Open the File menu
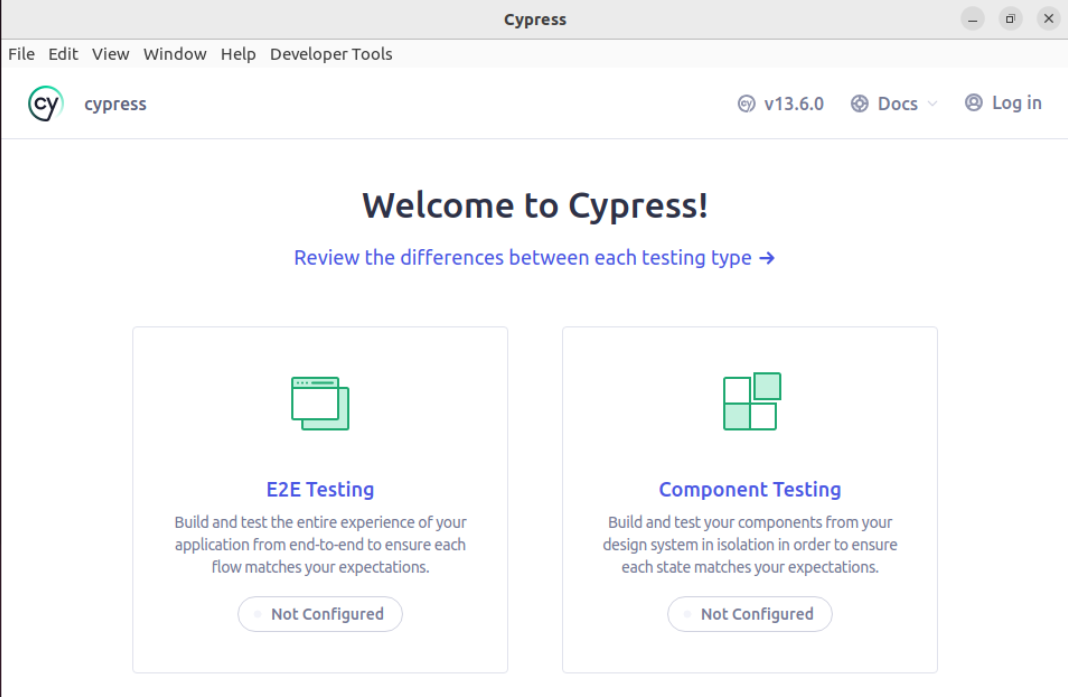Viewport: 1068px width, 697px height. click(x=21, y=54)
